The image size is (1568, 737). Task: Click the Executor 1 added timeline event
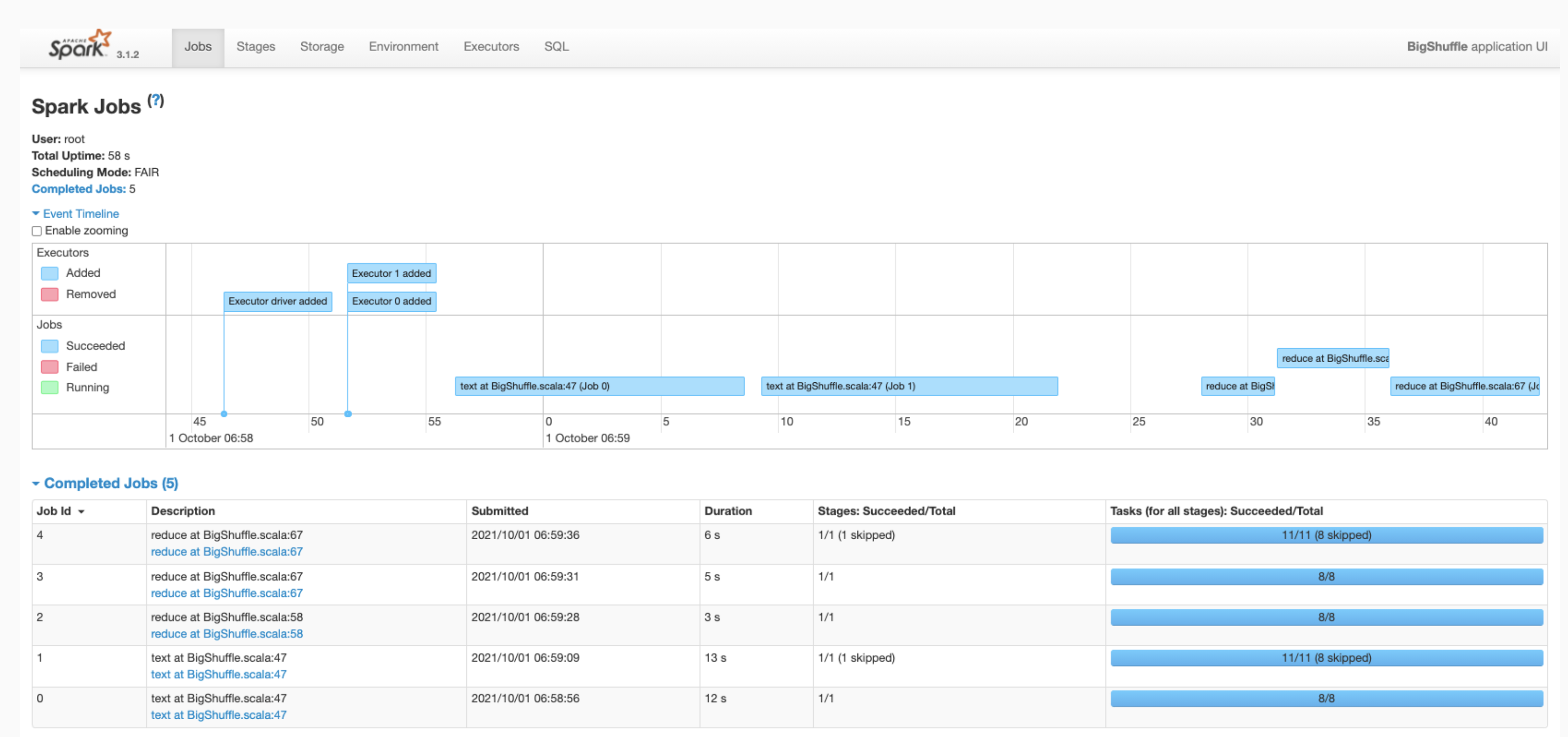[x=392, y=273]
